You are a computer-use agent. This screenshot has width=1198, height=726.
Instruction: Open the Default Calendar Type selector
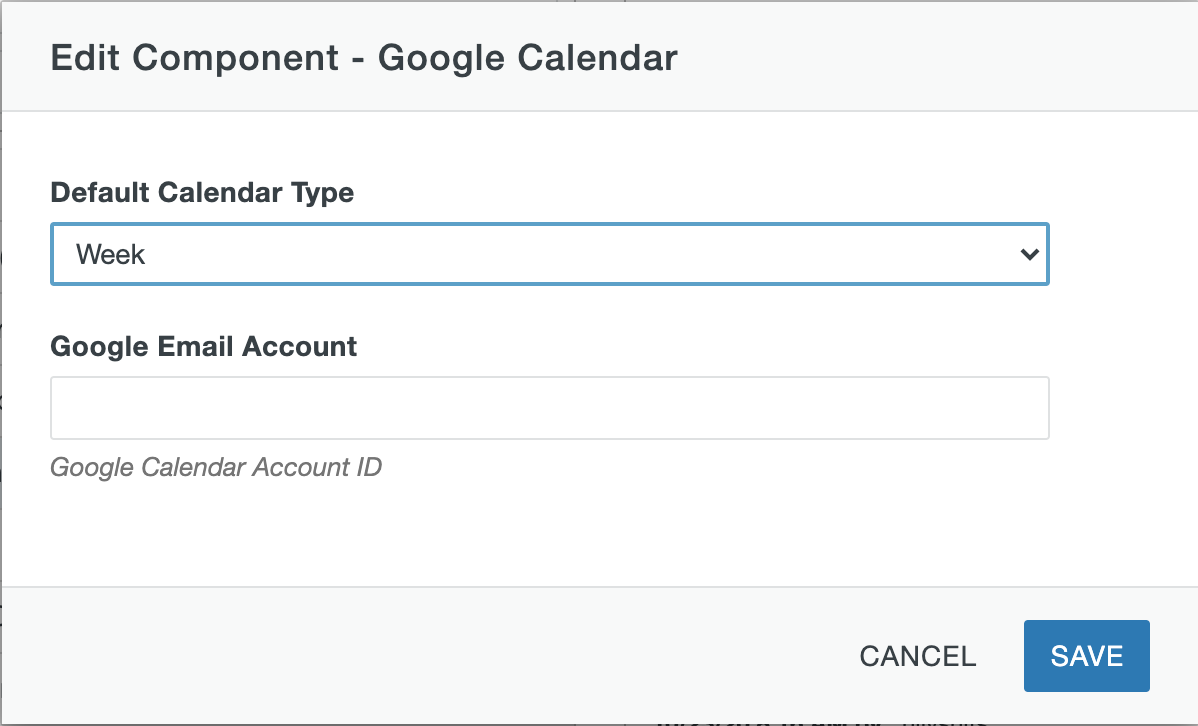pos(549,255)
